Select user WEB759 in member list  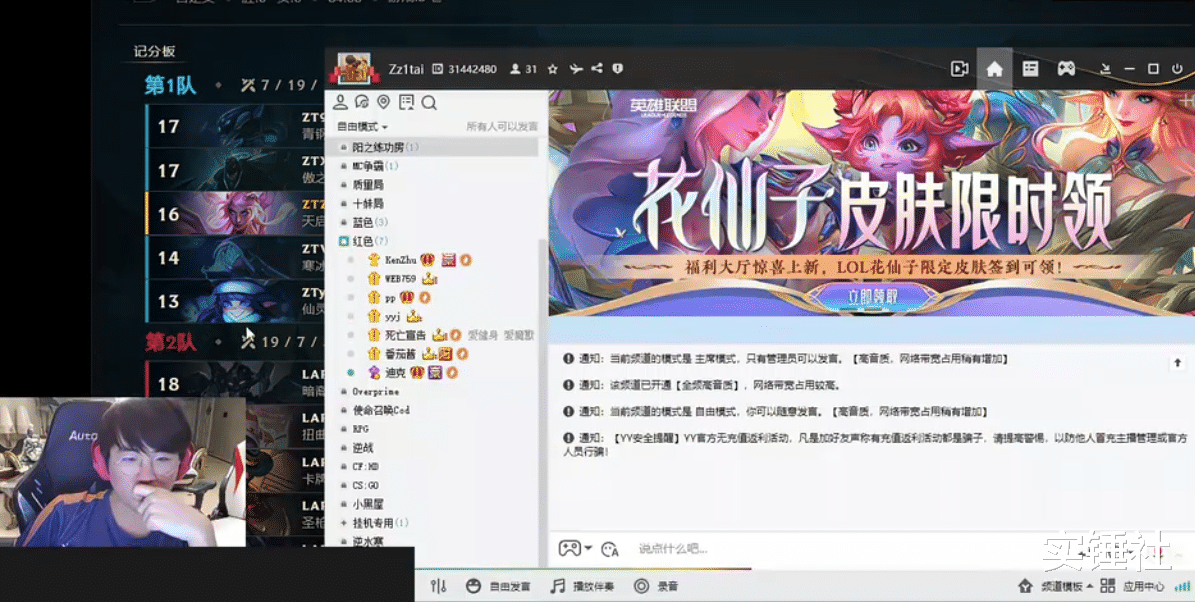click(x=400, y=279)
